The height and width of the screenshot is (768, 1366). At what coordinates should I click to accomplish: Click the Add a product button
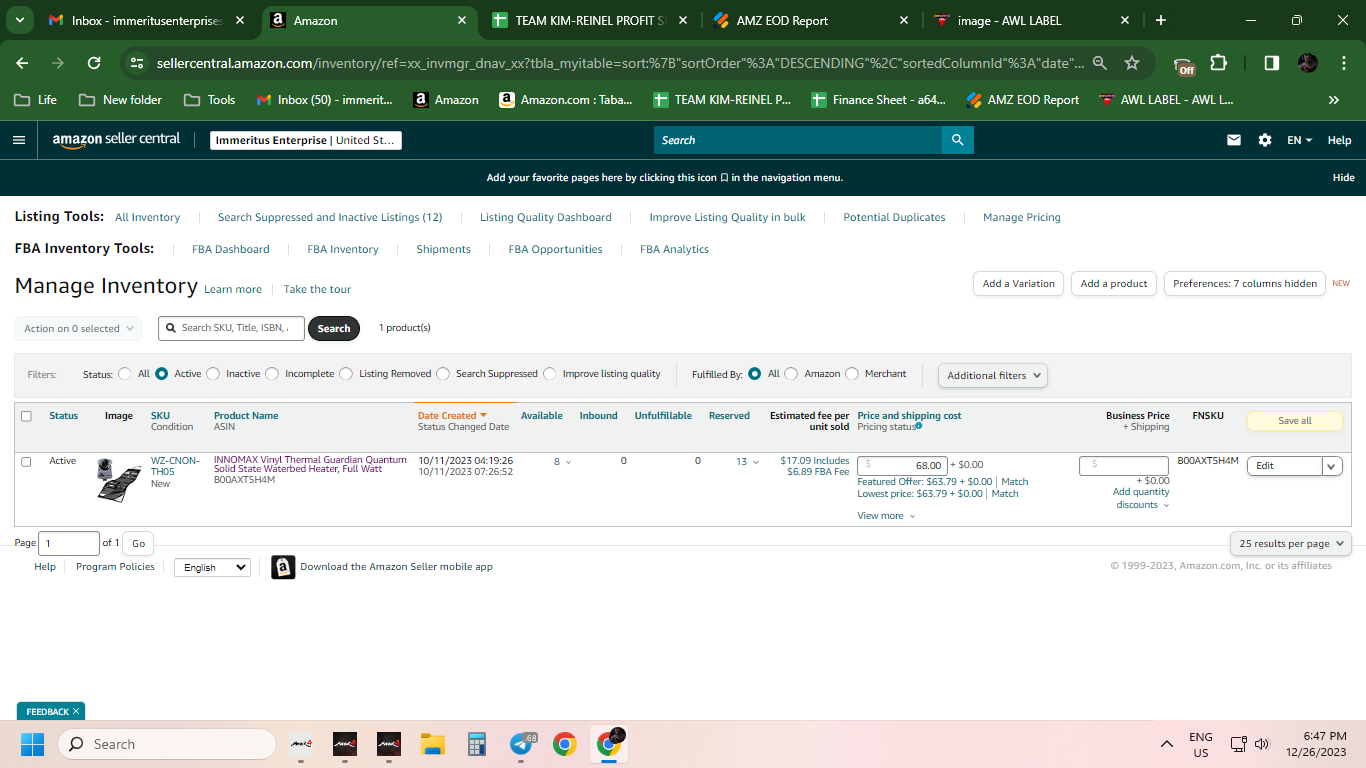point(1114,284)
